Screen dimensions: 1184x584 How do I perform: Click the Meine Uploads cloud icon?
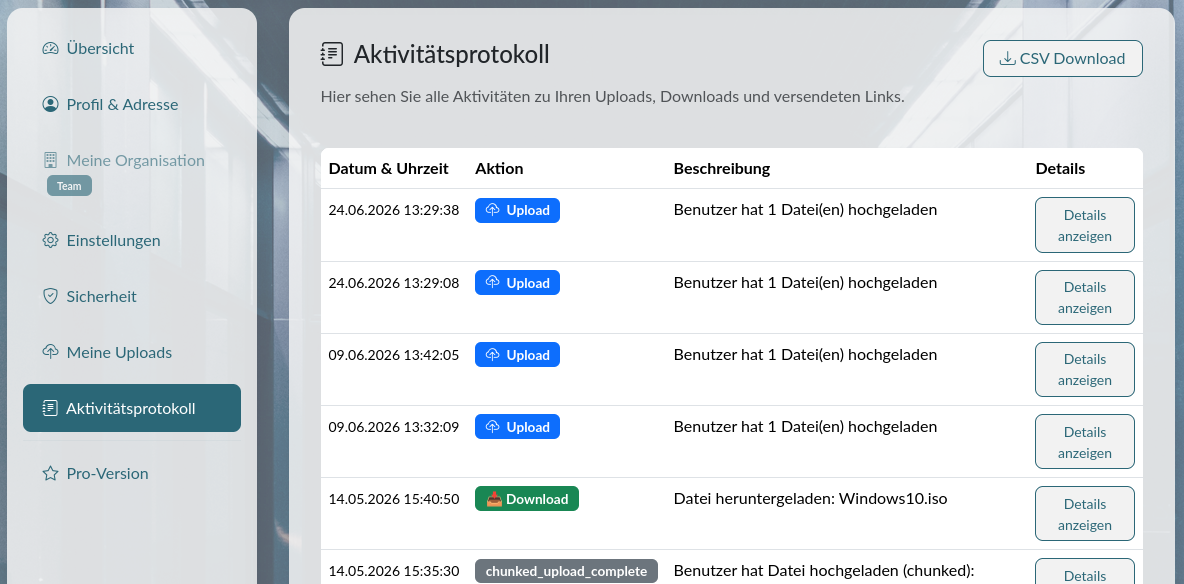click(x=51, y=353)
